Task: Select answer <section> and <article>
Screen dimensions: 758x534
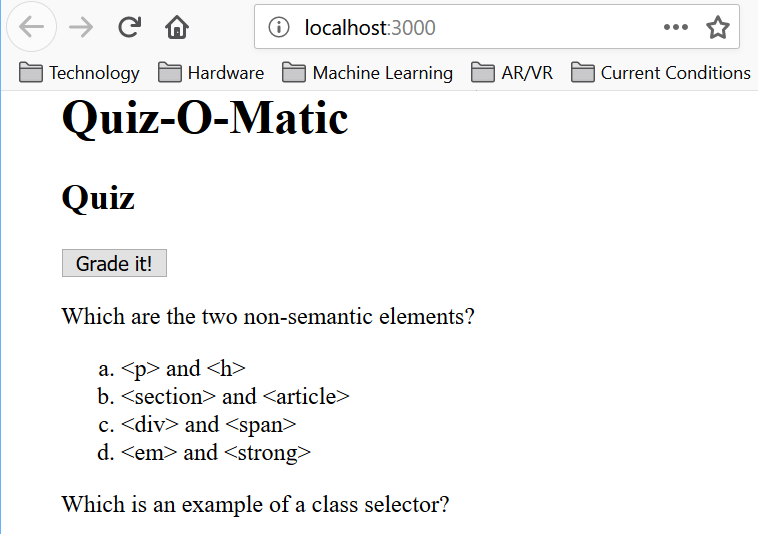Action: click(235, 396)
